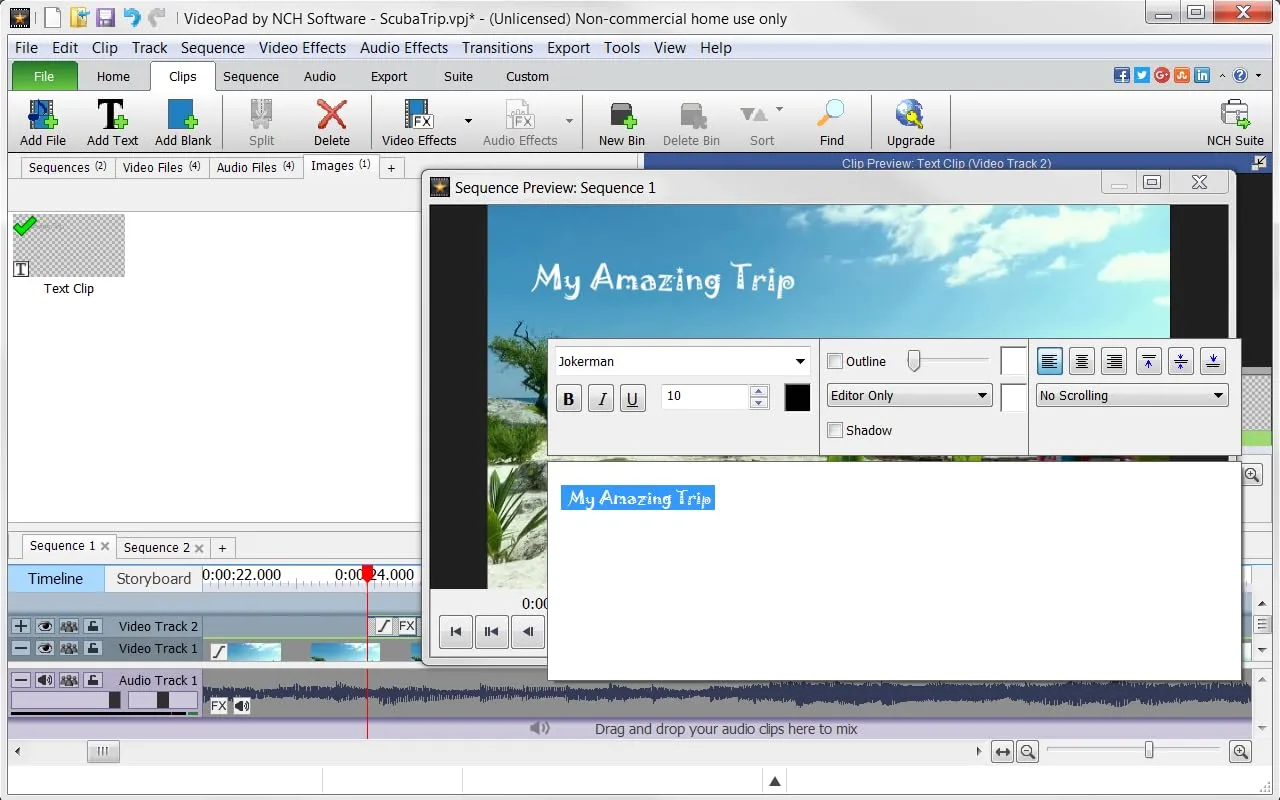
Task: Click the Add Blank clip icon
Action: [183, 122]
